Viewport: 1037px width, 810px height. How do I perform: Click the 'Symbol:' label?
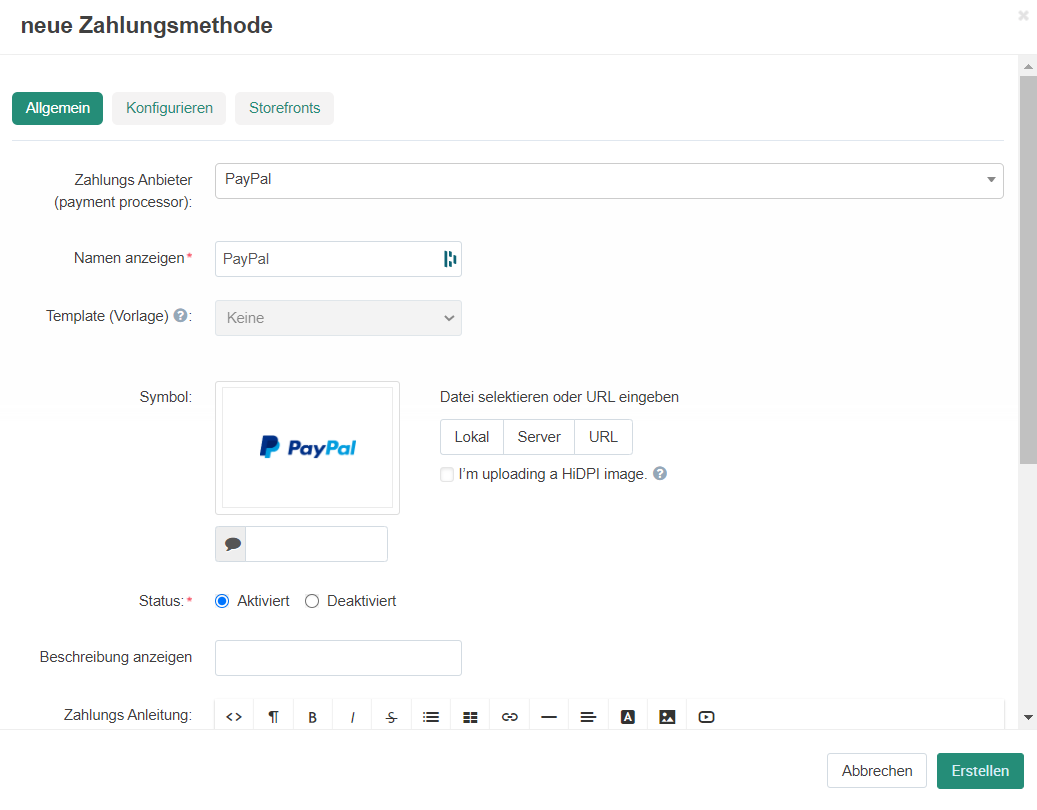click(165, 397)
